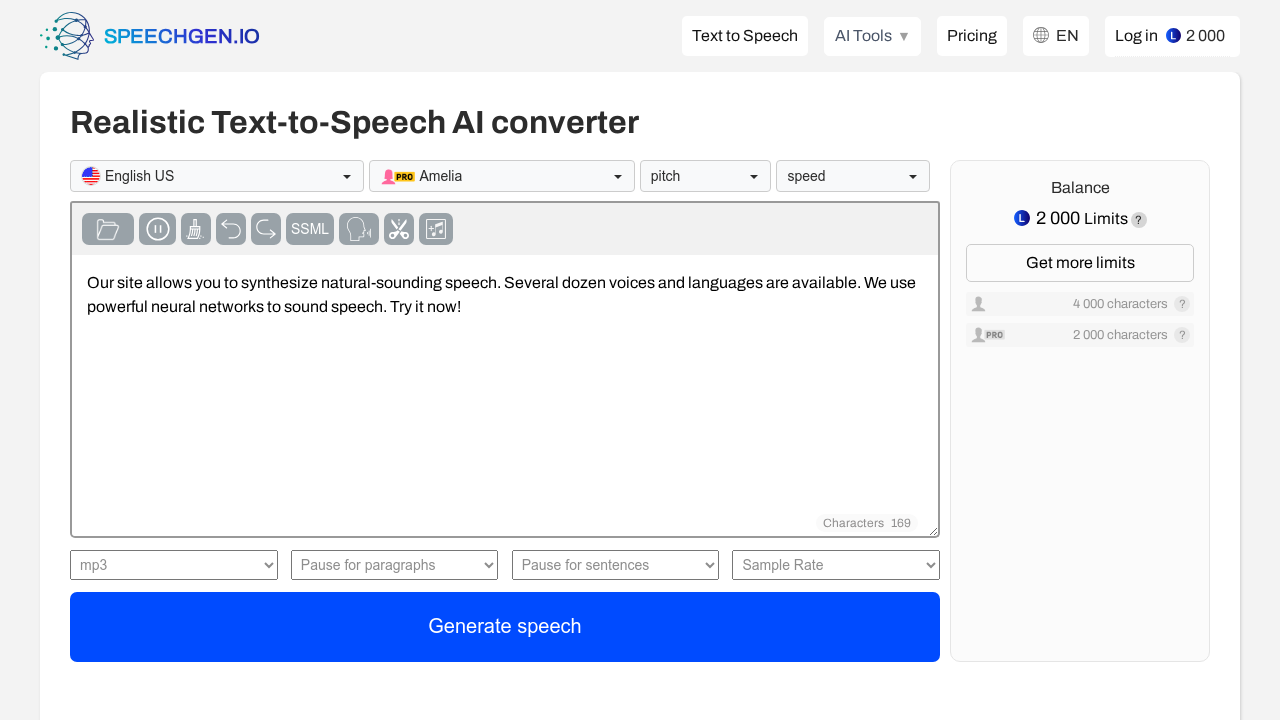Open the add background music icon
The image size is (1280, 720).
436,229
